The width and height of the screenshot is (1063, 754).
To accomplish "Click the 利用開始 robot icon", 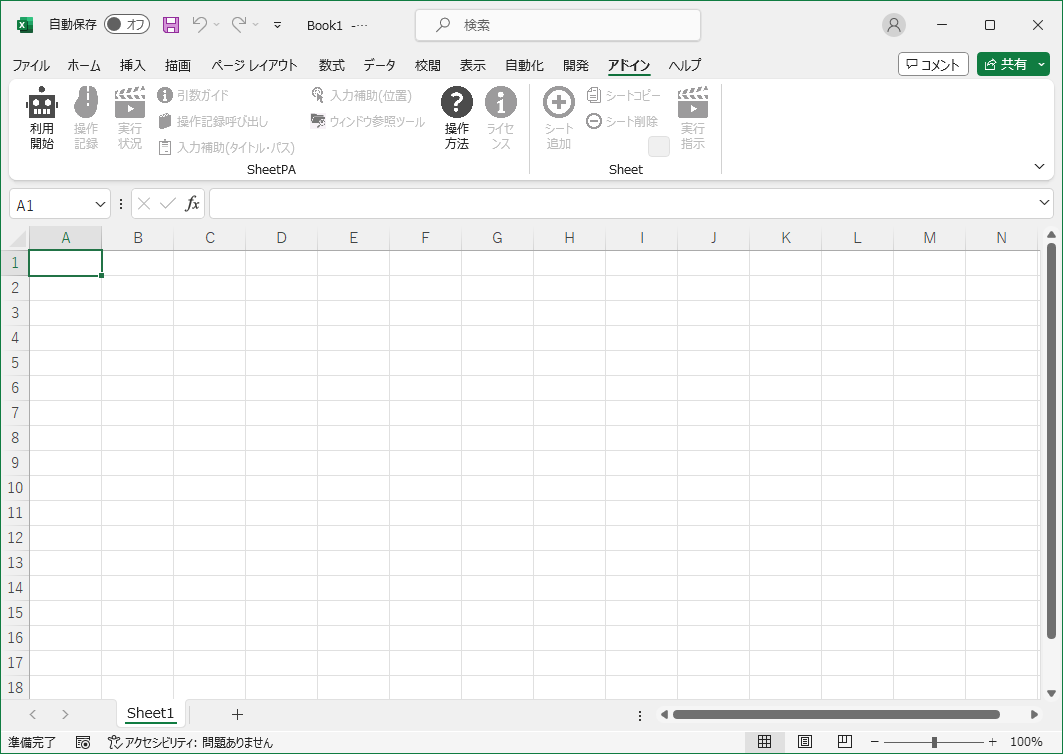I will (42, 103).
